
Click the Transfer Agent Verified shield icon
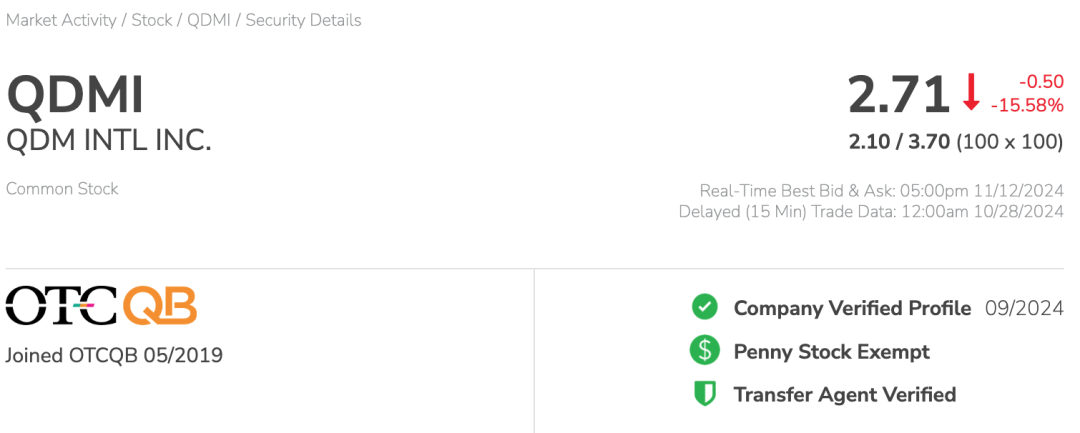(x=705, y=395)
